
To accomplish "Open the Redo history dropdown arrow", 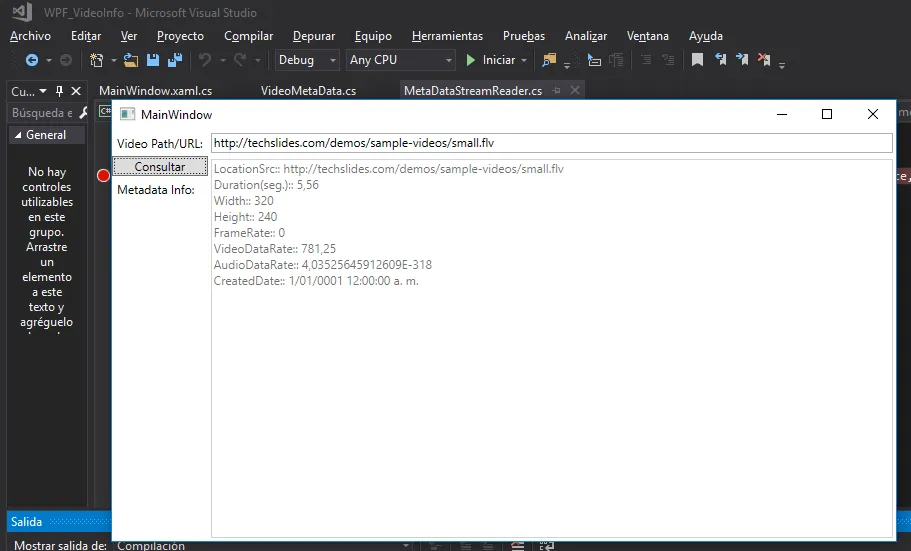I will pos(257,60).
